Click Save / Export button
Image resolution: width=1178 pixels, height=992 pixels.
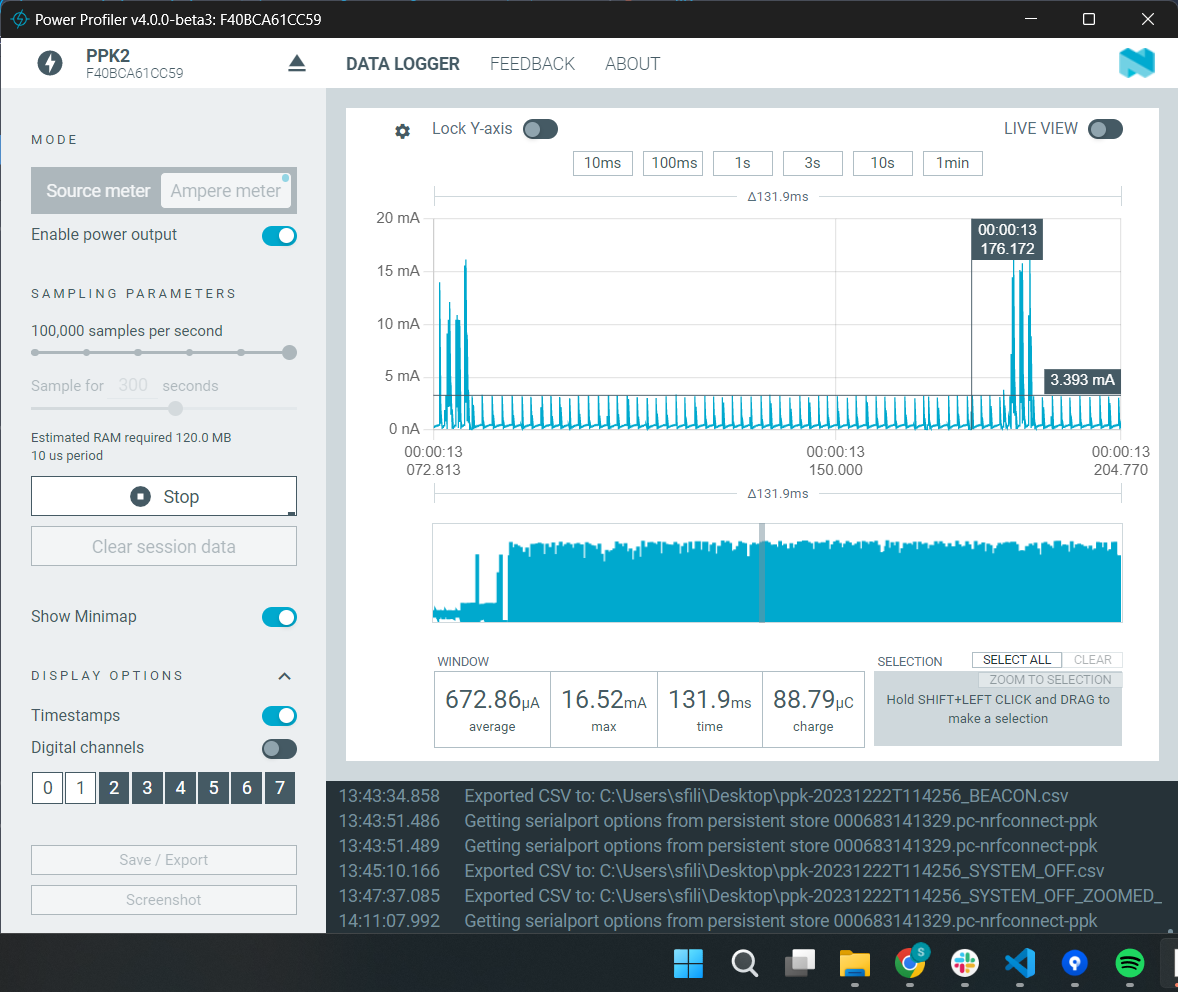164,860
